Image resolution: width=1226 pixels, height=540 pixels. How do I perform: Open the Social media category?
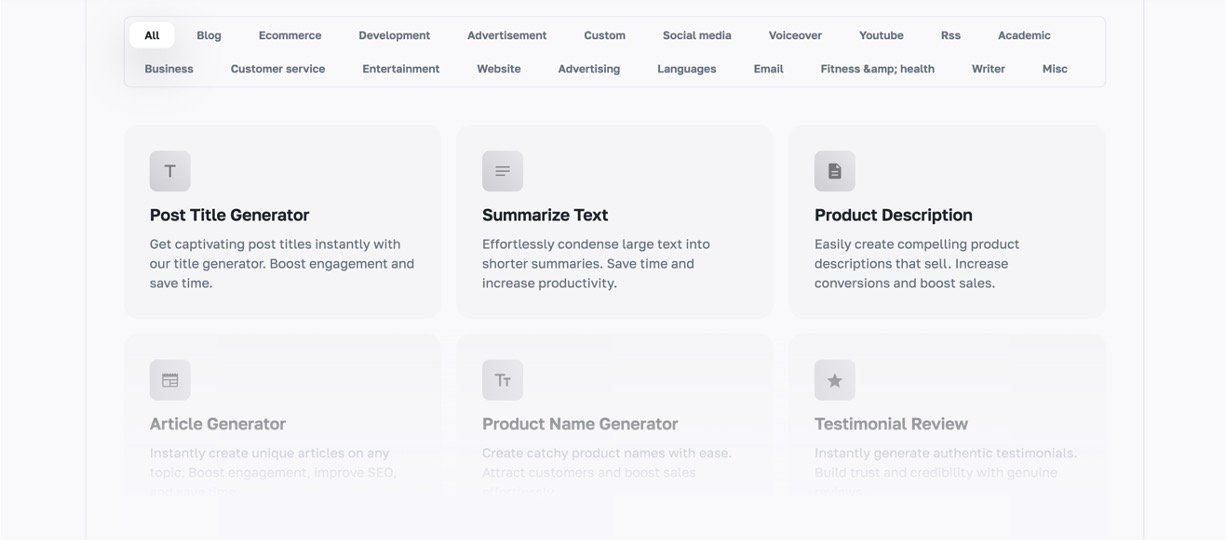click(696, 35)
